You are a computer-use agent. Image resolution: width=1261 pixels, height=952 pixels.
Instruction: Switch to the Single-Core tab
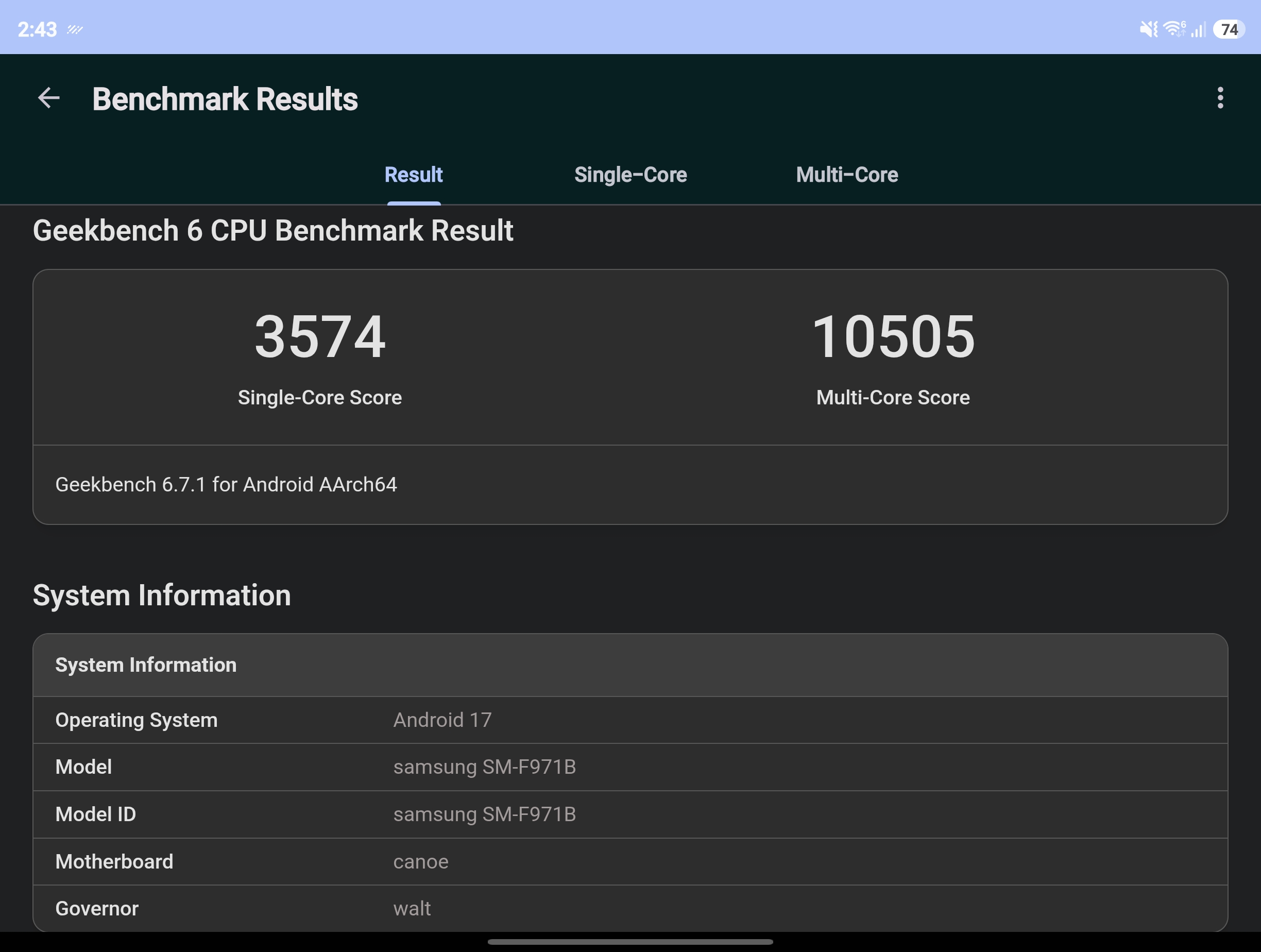[x=630, y=175]
